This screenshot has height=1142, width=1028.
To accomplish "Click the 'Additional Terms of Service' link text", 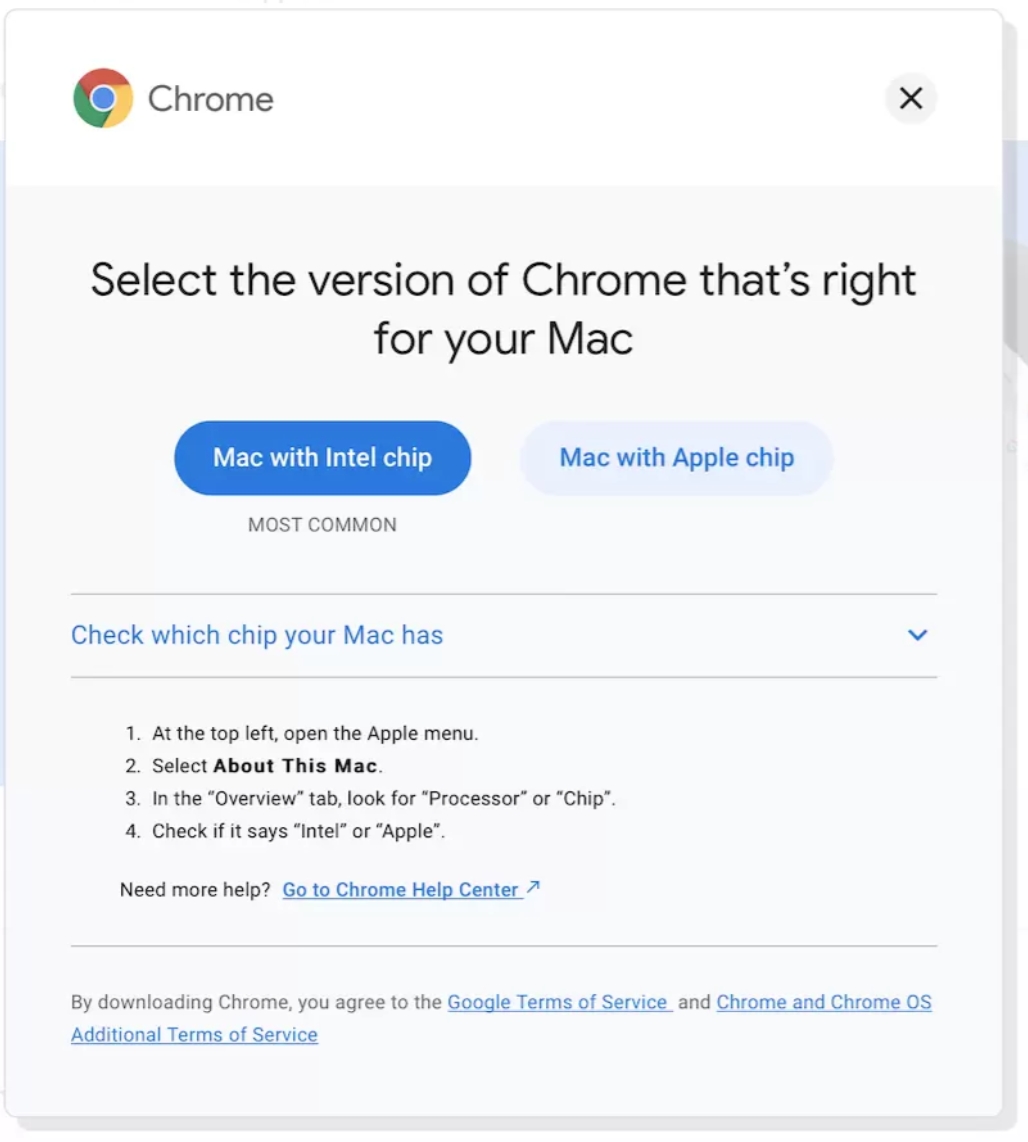I will point(194,1035).
